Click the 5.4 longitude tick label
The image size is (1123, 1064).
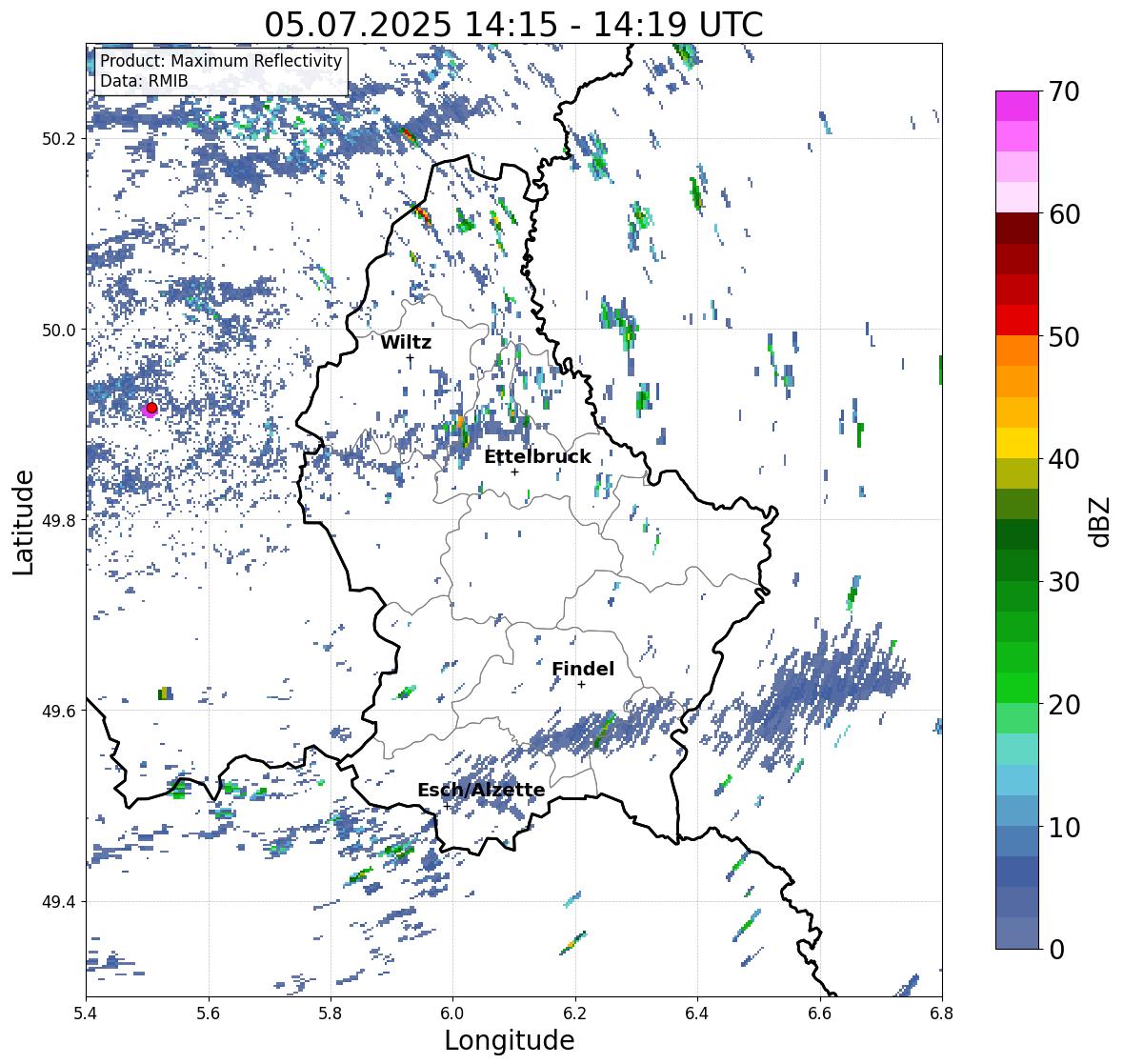pos(86,1013)
